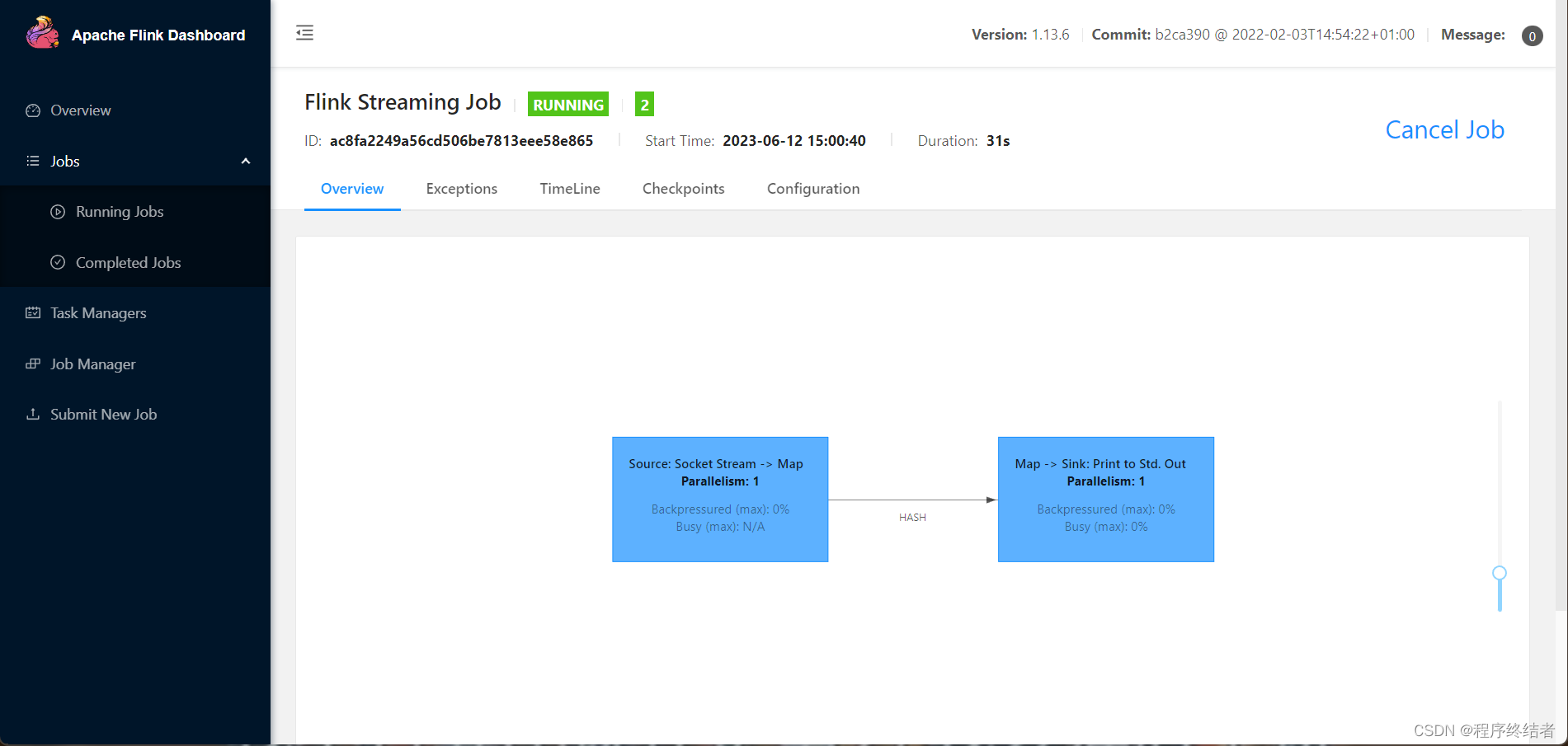This screenshot has height=746, width=1568.
Task: Click the graph zoom slider handle
Action: 1500,573
